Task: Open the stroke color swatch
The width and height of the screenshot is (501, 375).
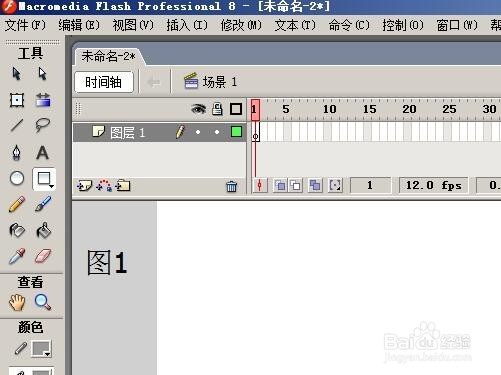Action: (41, 349)
